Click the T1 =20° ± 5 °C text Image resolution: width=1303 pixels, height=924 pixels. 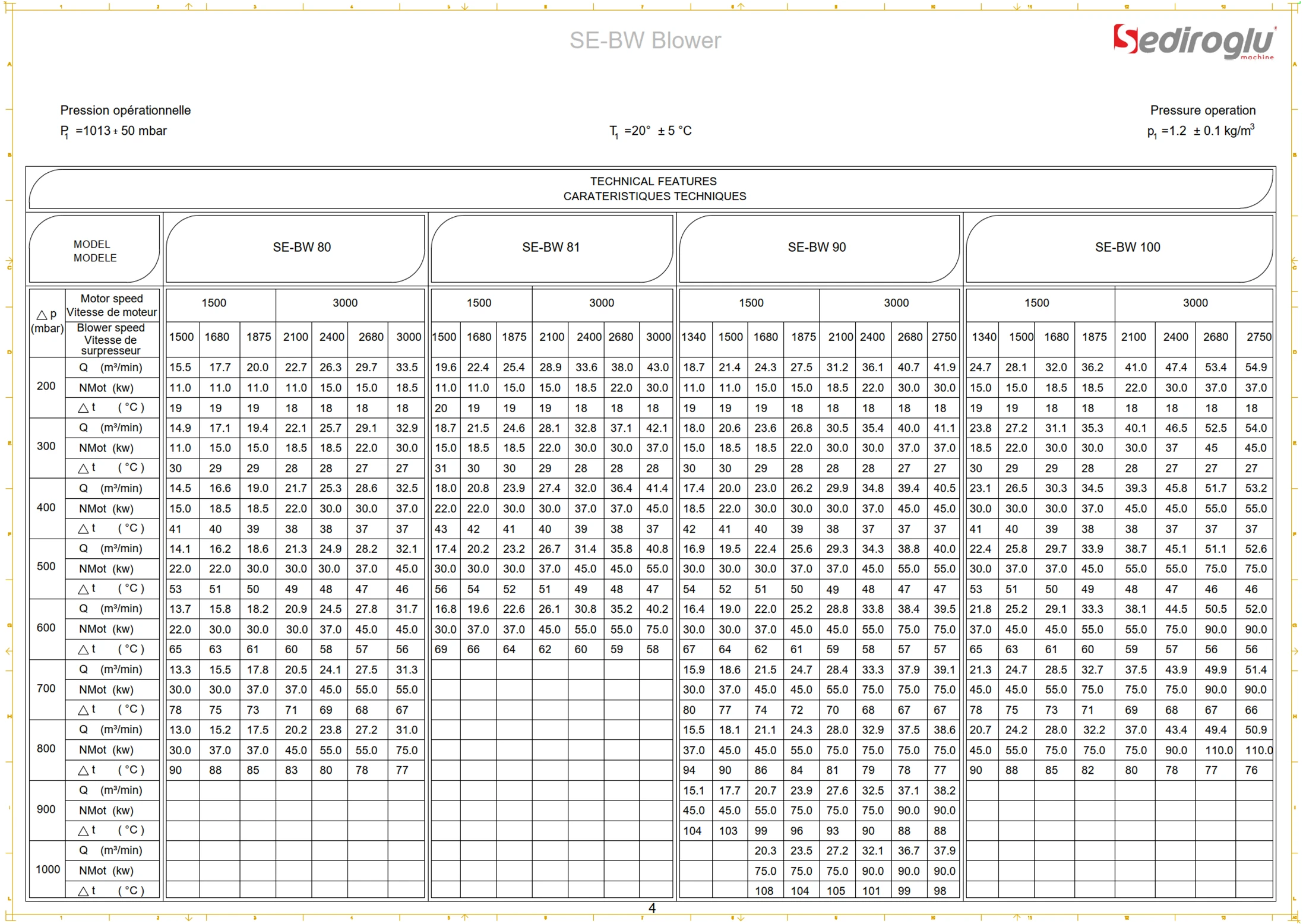(x=650, y=131)
